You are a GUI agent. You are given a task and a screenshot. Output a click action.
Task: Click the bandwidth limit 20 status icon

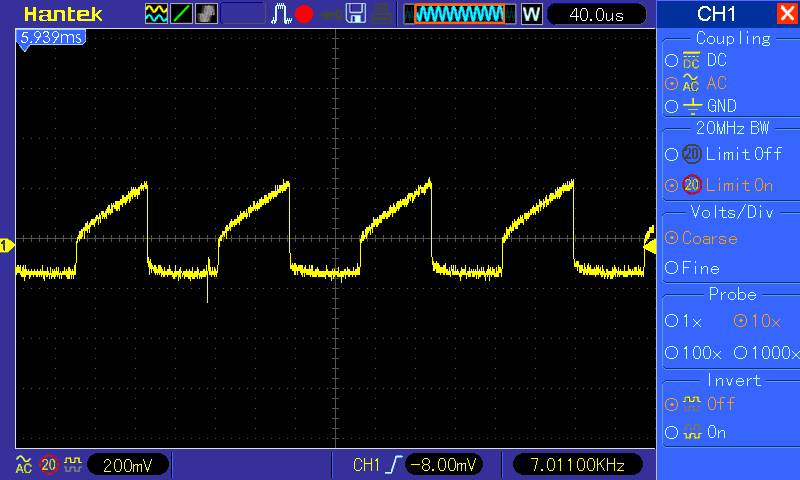tap(49, 465)
